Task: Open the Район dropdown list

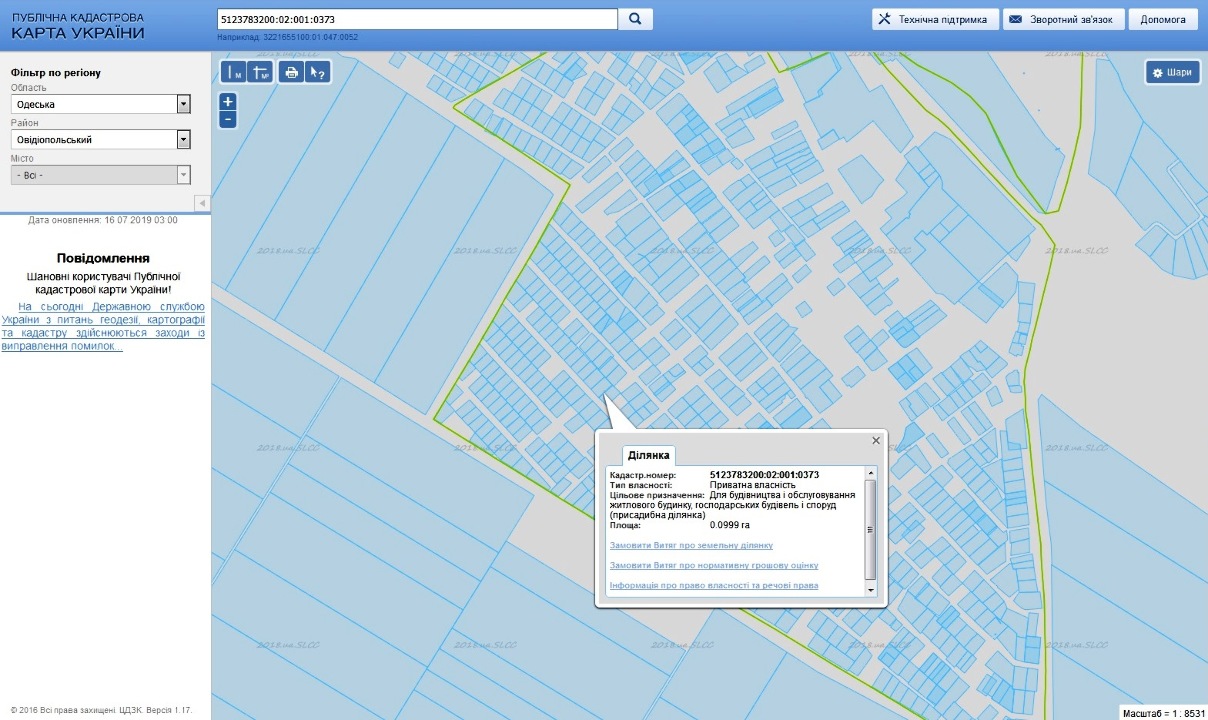Action: pos(183,140)
